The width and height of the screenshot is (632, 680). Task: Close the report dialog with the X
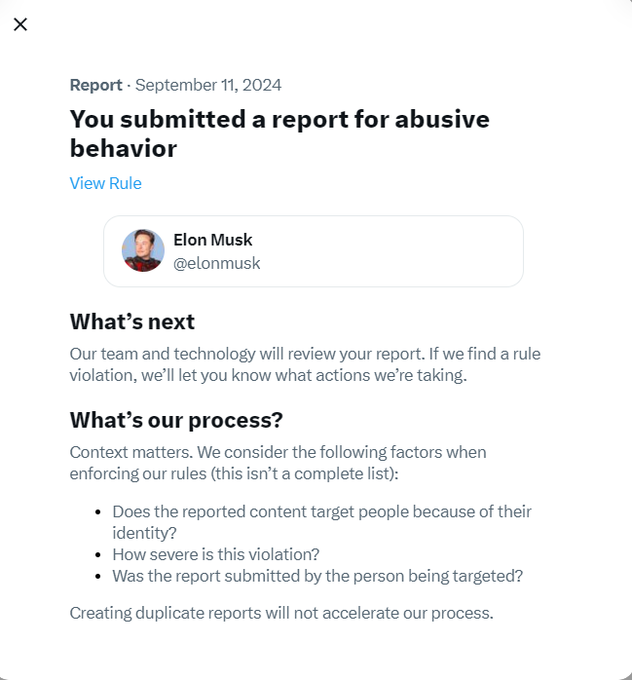click(x=20, y=24)
